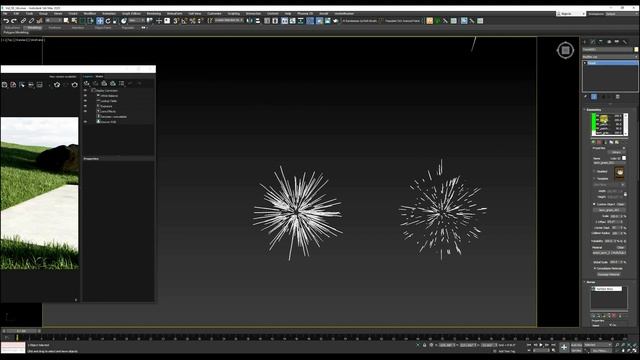Open the Workspaces dropdown at top right
Screen dimensions: 640x360
tap(621, 14)
